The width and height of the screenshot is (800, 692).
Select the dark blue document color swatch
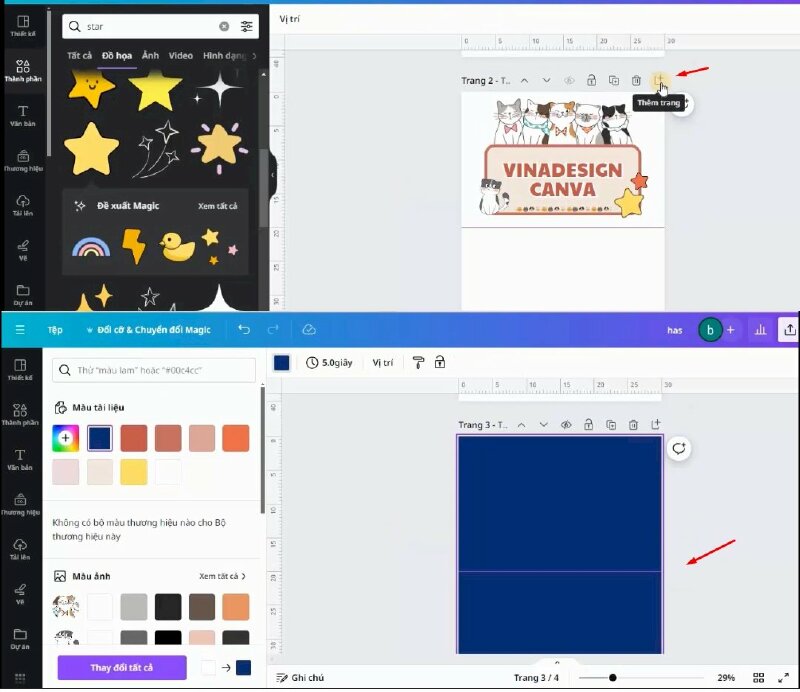tap(99, 437)
